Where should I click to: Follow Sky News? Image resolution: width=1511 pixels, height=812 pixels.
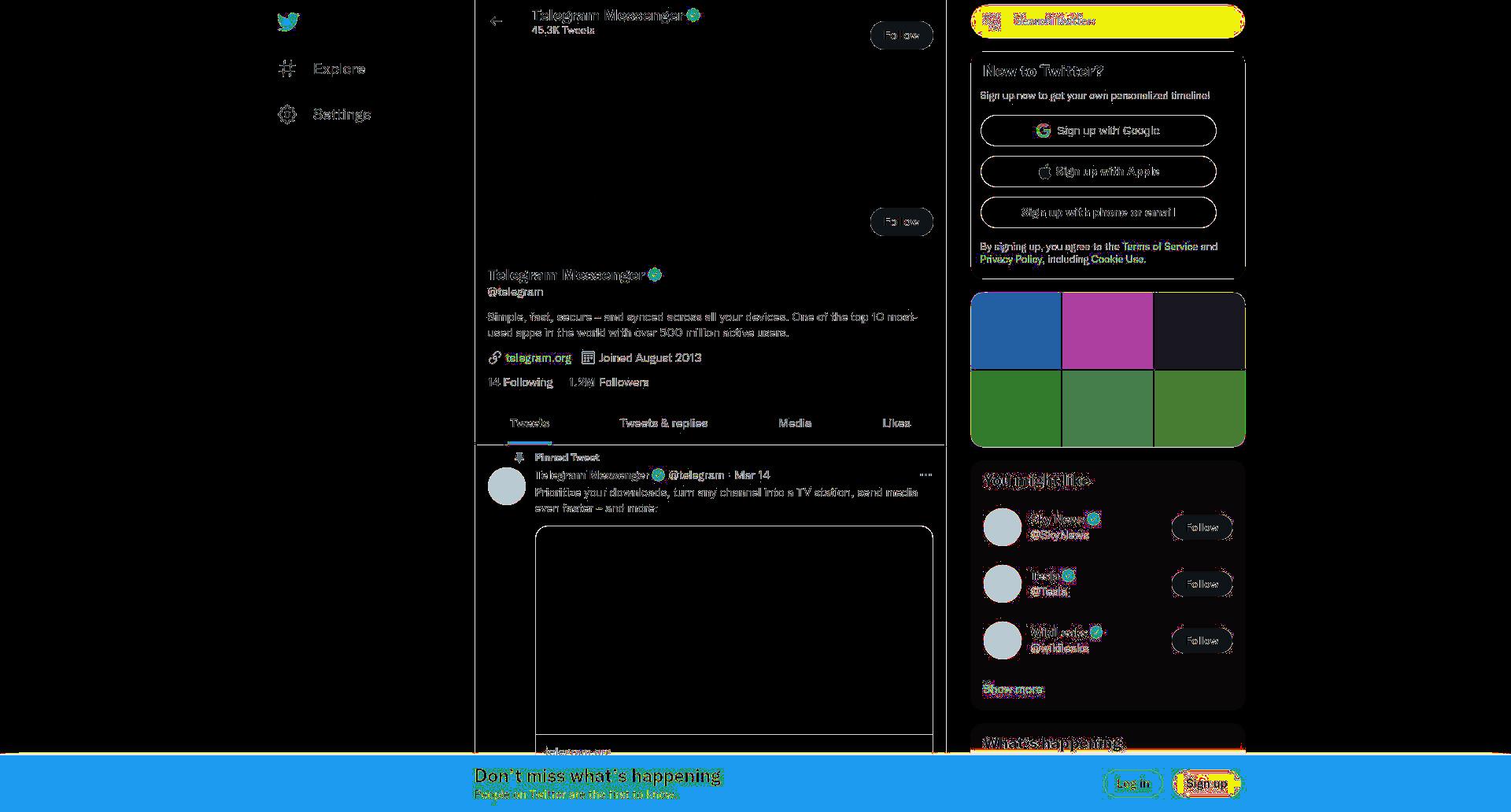1202,527
